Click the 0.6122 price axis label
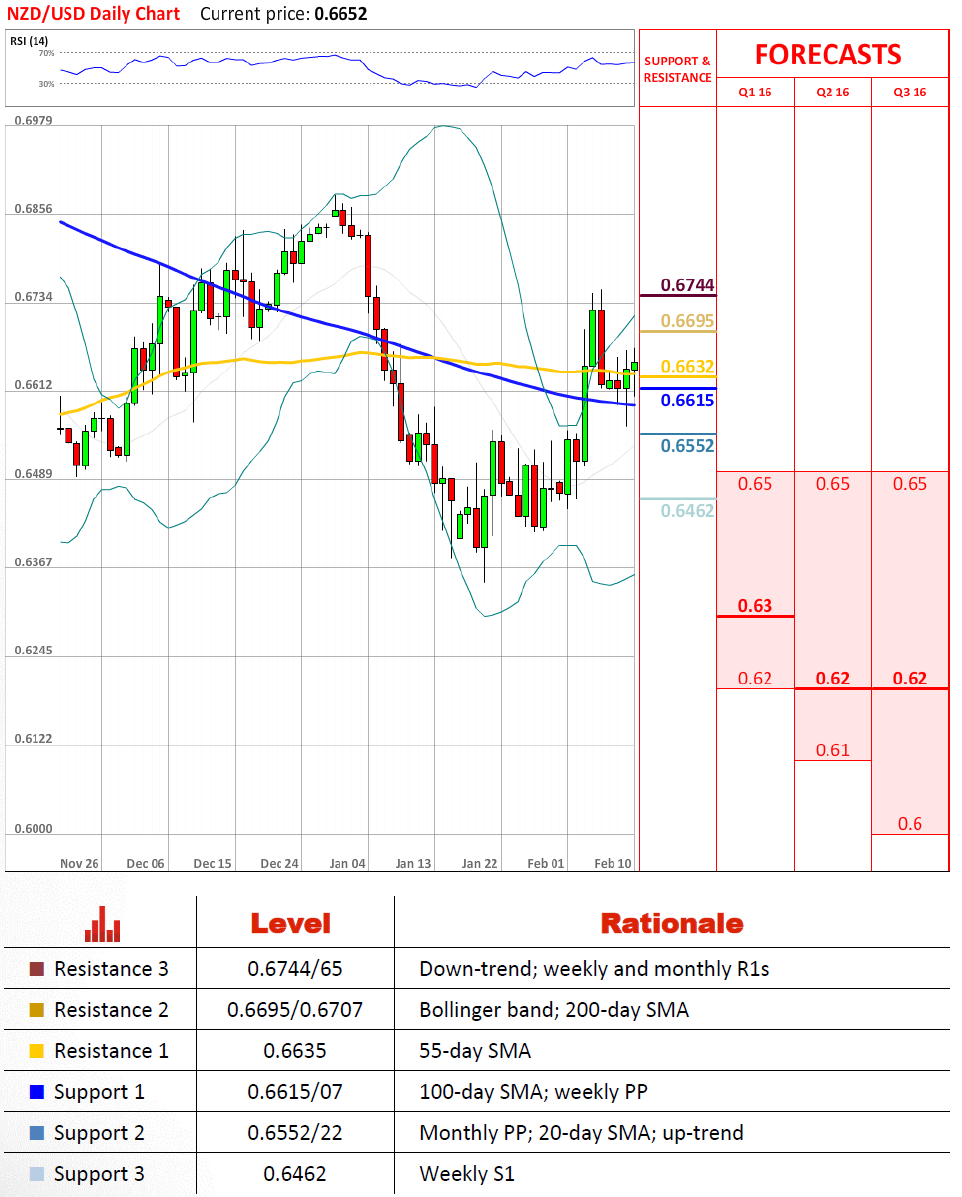Viewport: 962px width, 1197px height. pyautogui.click(x=34, y=739)
